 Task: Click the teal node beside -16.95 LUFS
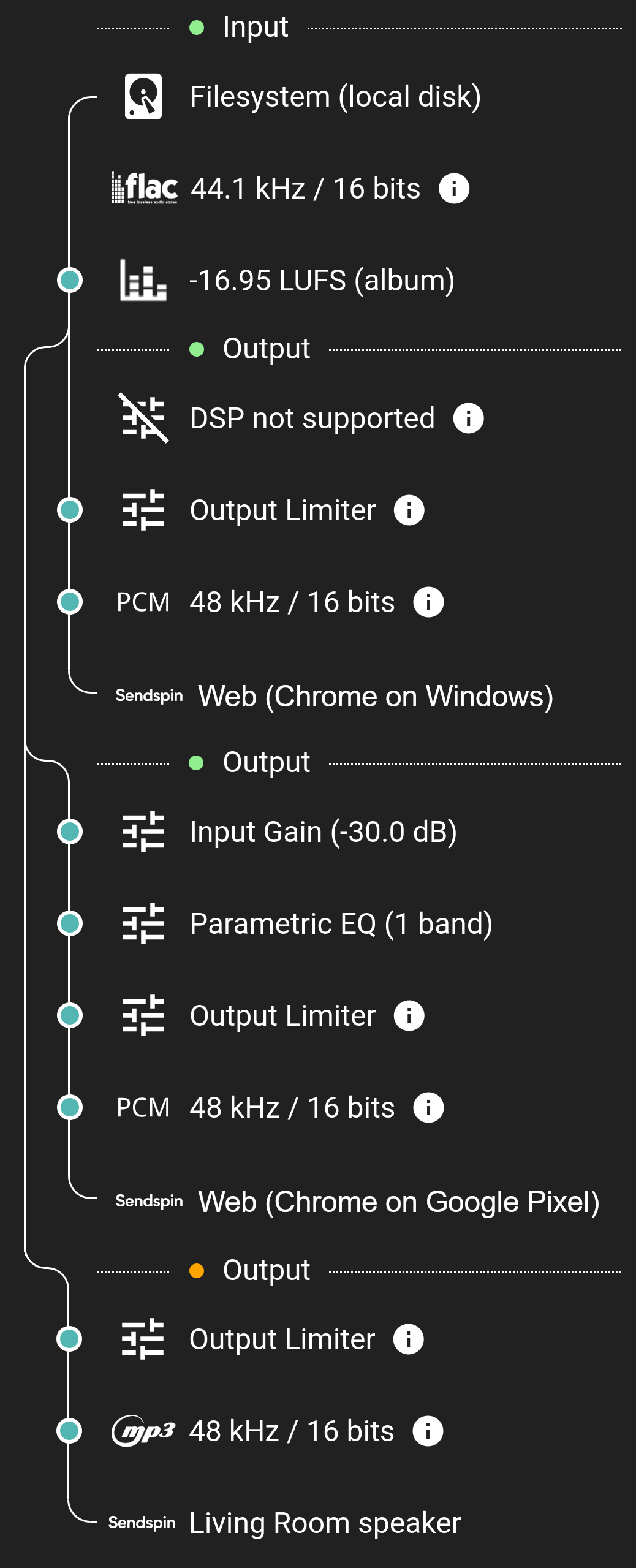[70, 280]
